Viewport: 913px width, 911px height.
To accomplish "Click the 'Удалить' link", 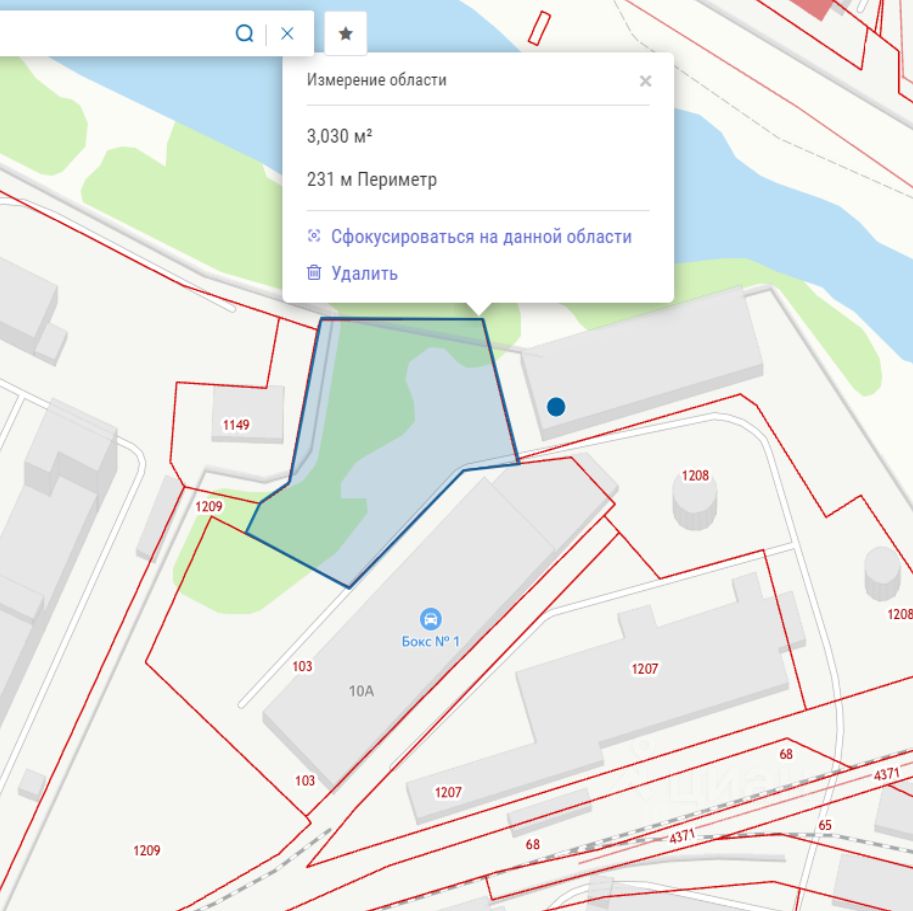I will pos(365,273).
